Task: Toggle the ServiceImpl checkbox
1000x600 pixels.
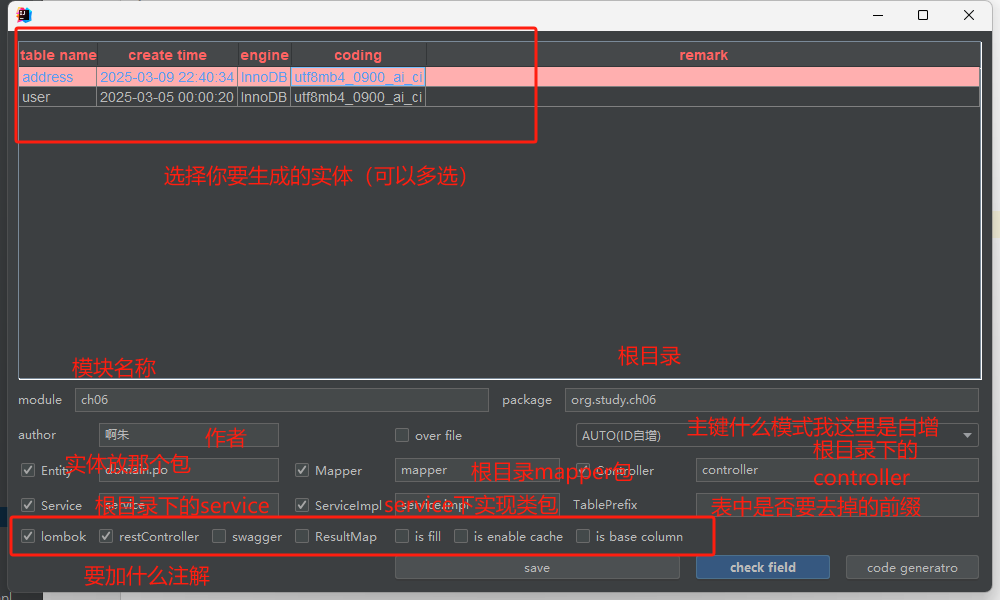Action: coord(301,505)
